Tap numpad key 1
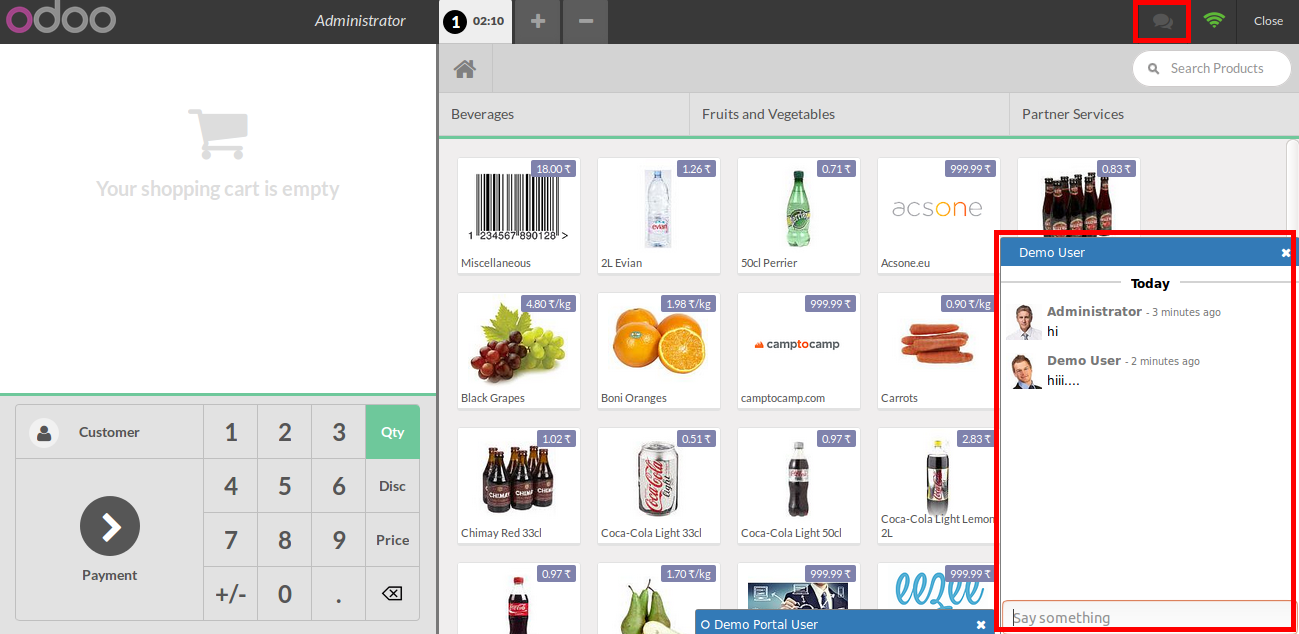 (x=231, y=432)
